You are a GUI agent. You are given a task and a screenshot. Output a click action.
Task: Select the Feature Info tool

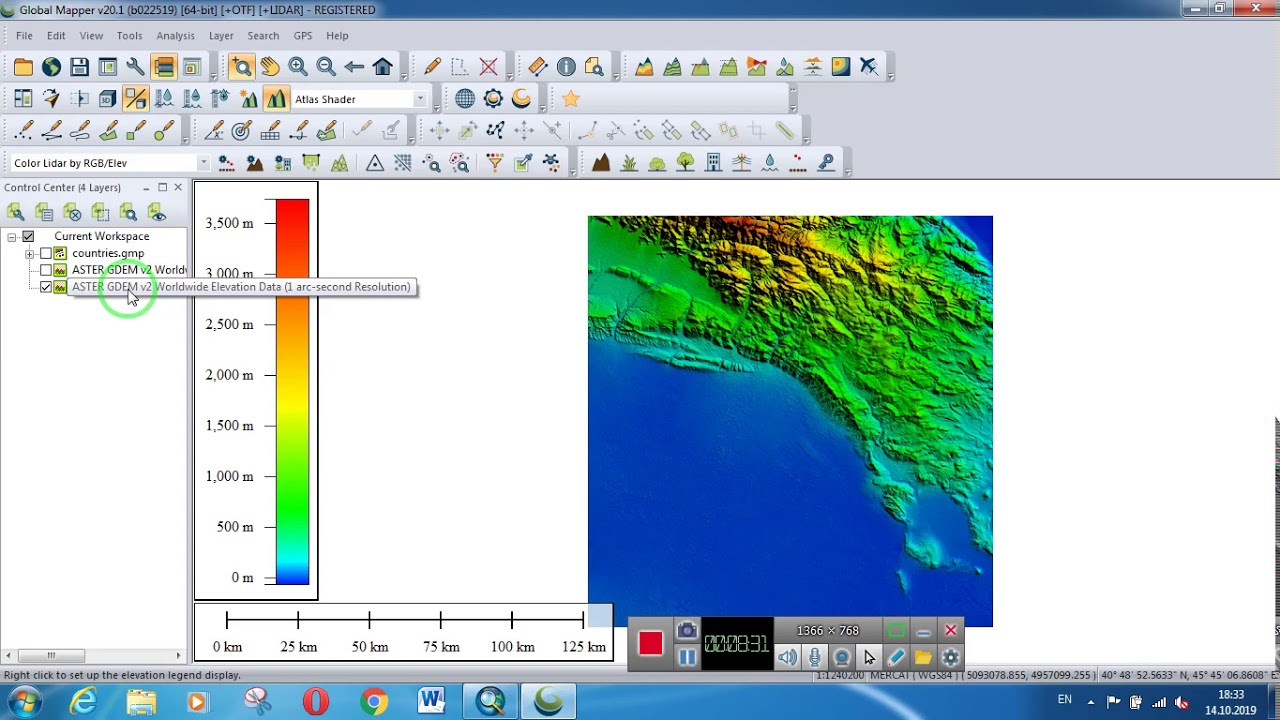point(565,67)
